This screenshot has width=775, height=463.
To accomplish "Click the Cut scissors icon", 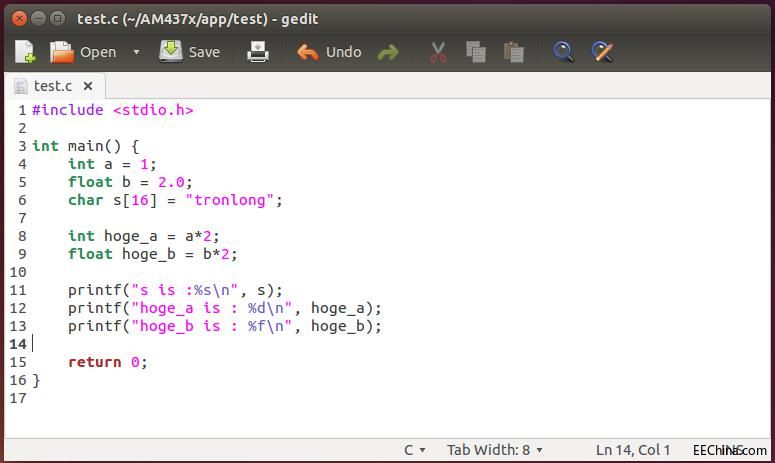I will [x=437, y=52].
